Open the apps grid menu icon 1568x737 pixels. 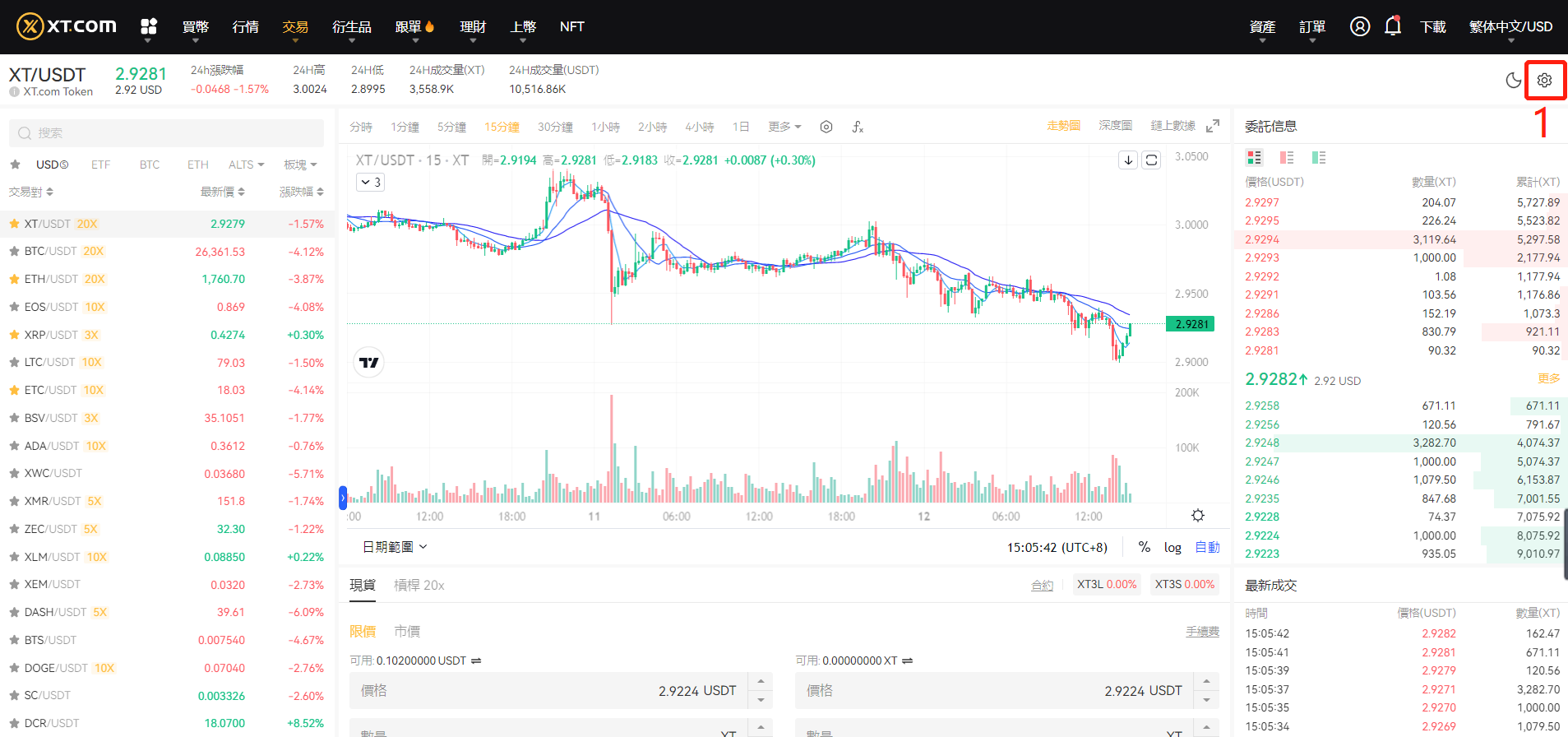coord(149,26)
